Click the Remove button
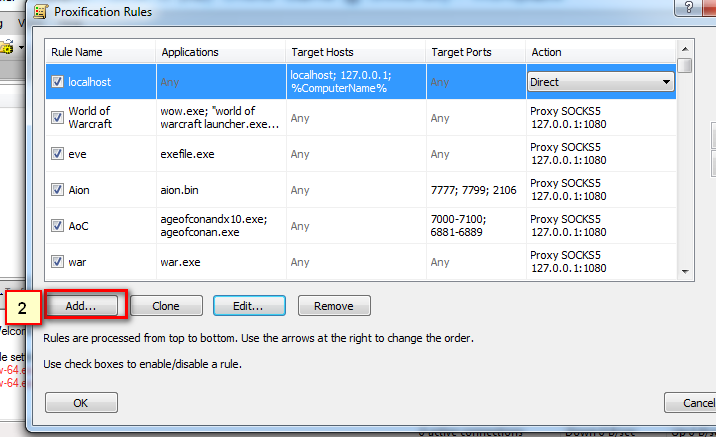The width and height of the screenshot is (716, 437). pos(334,305)
